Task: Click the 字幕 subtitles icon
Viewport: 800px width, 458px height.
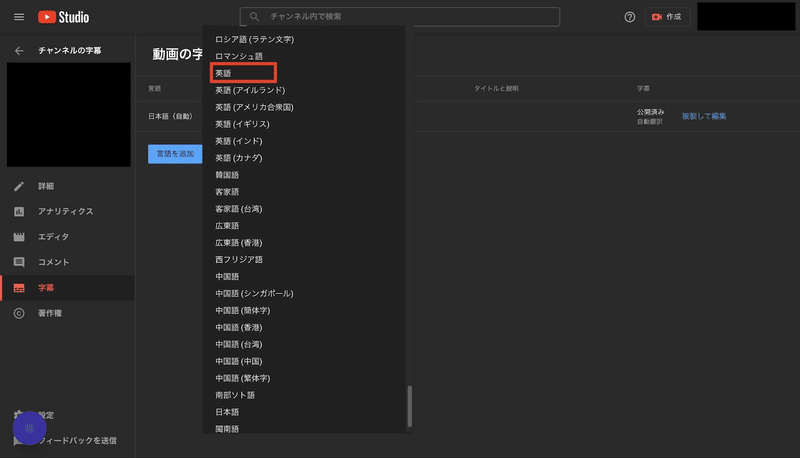Action: pyautogui.click(x=19, y=288)
